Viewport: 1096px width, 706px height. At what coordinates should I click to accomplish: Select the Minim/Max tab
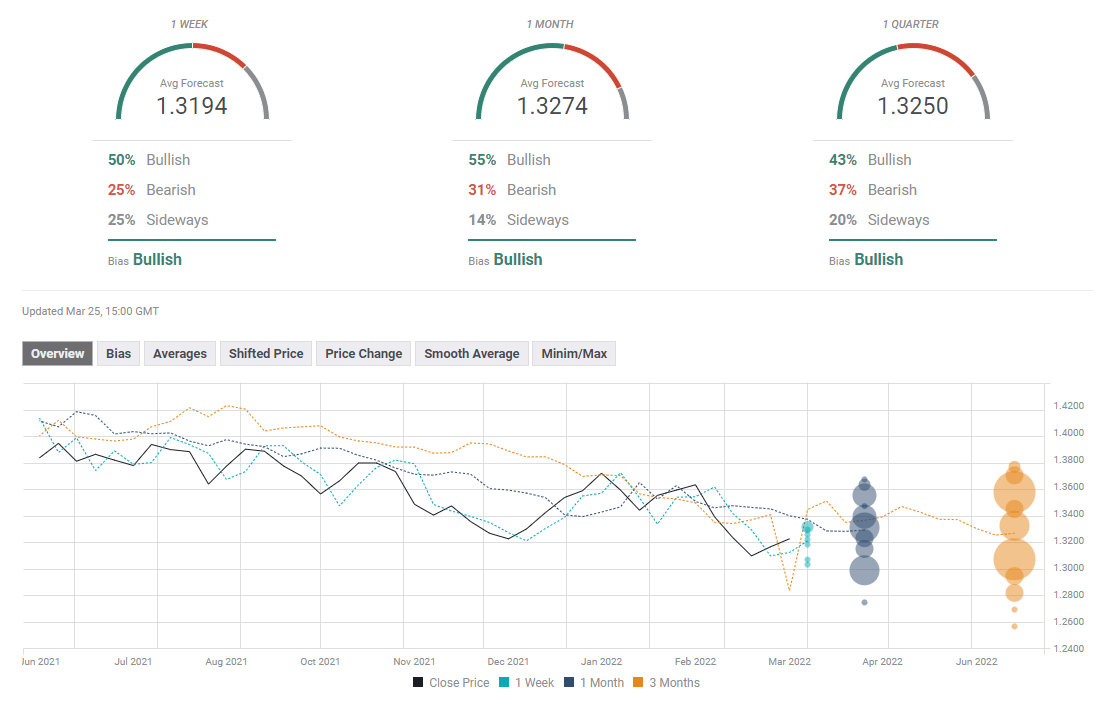click(x=574, y=353)
